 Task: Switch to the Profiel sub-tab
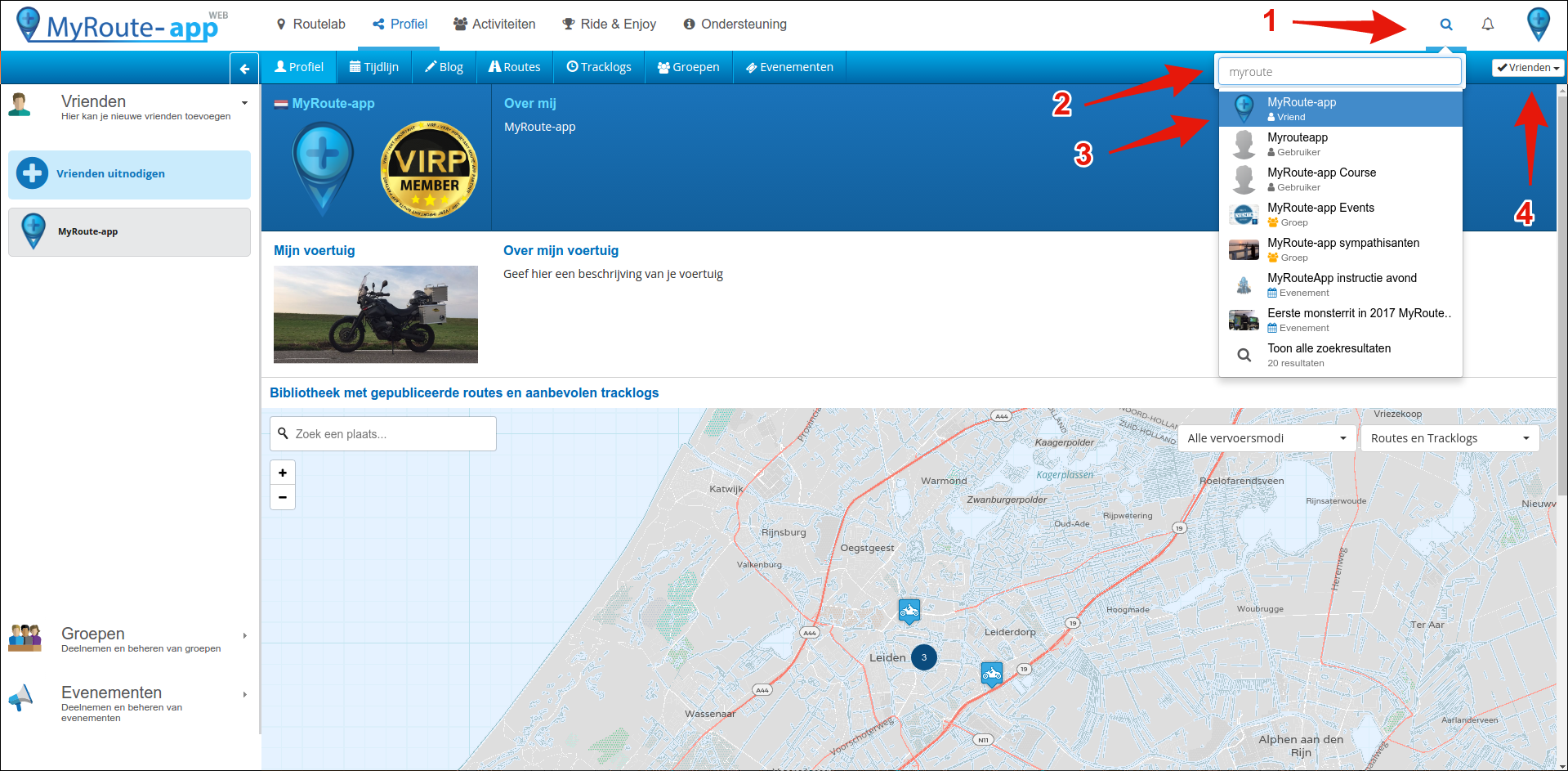298,67
